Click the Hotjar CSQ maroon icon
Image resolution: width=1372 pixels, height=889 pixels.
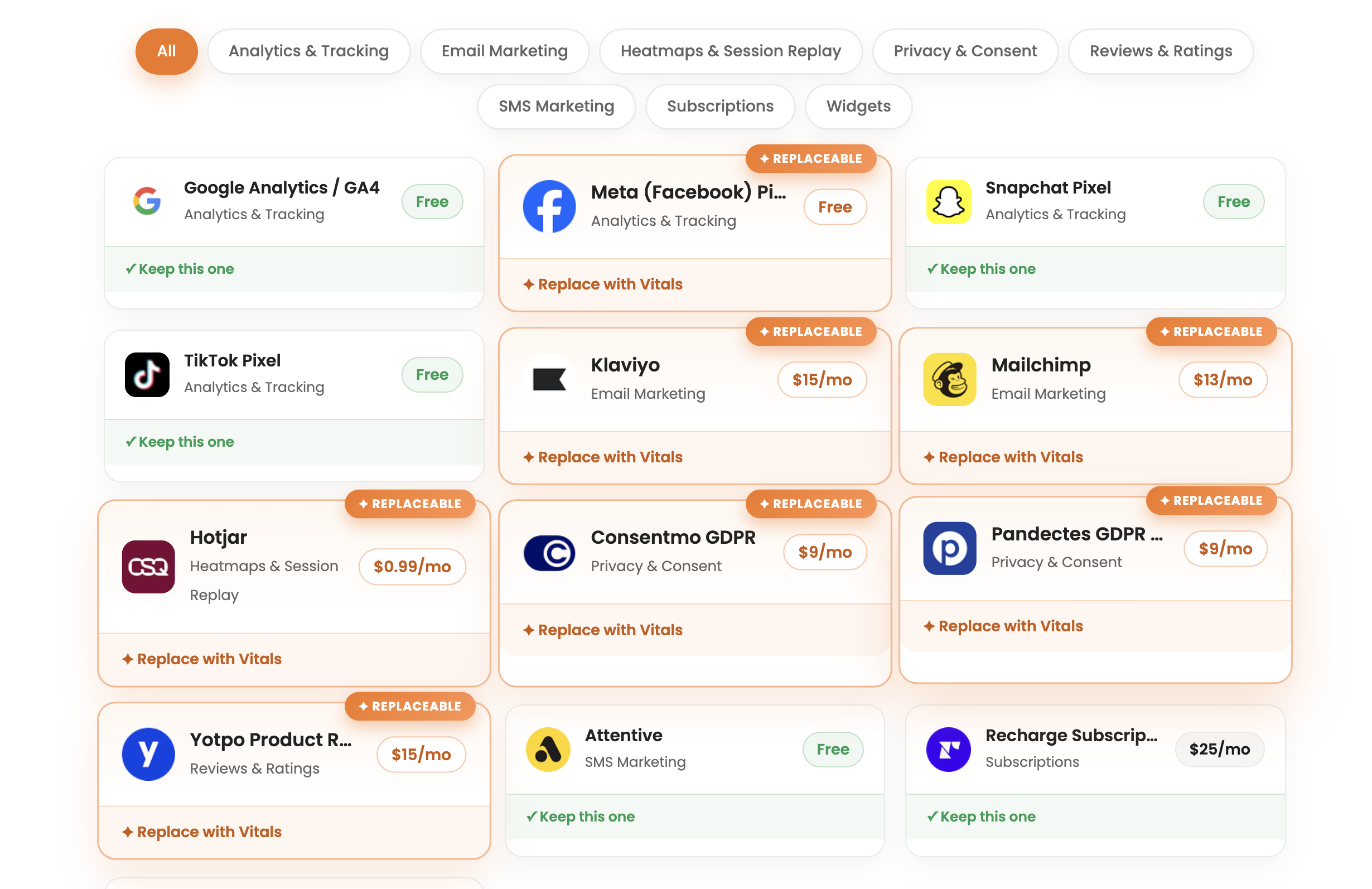pyautogui.click(x=148, y=567)
